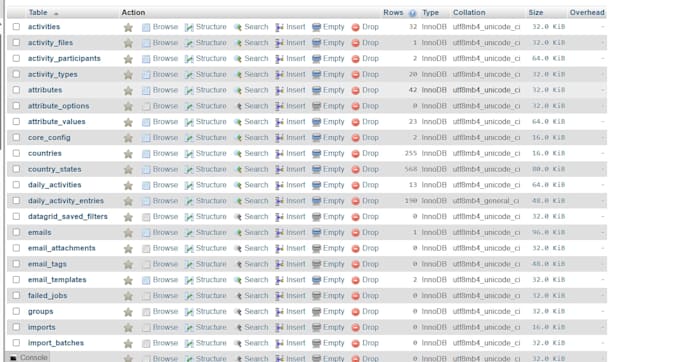Click Drop text link for groups
Screen dimensions: 680x362
[x=370, y=311]
